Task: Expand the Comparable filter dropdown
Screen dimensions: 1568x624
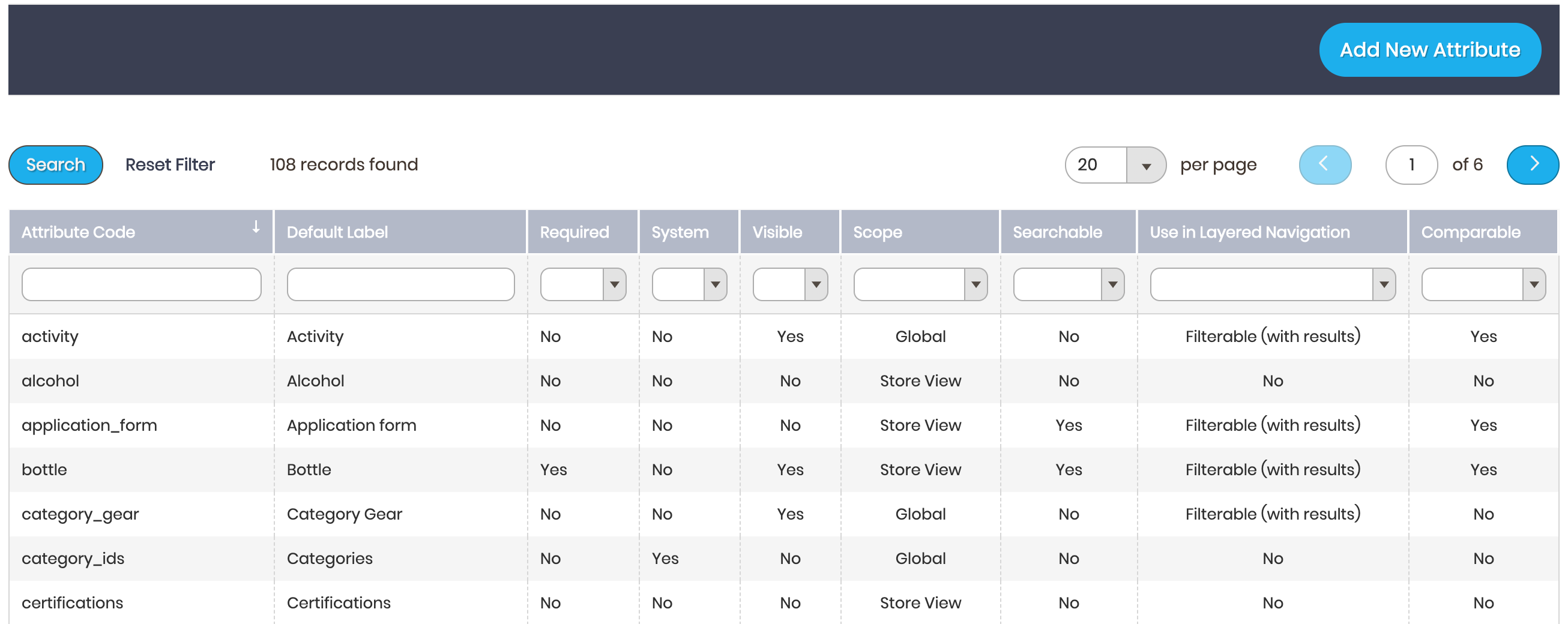Action: (1533, 284)
